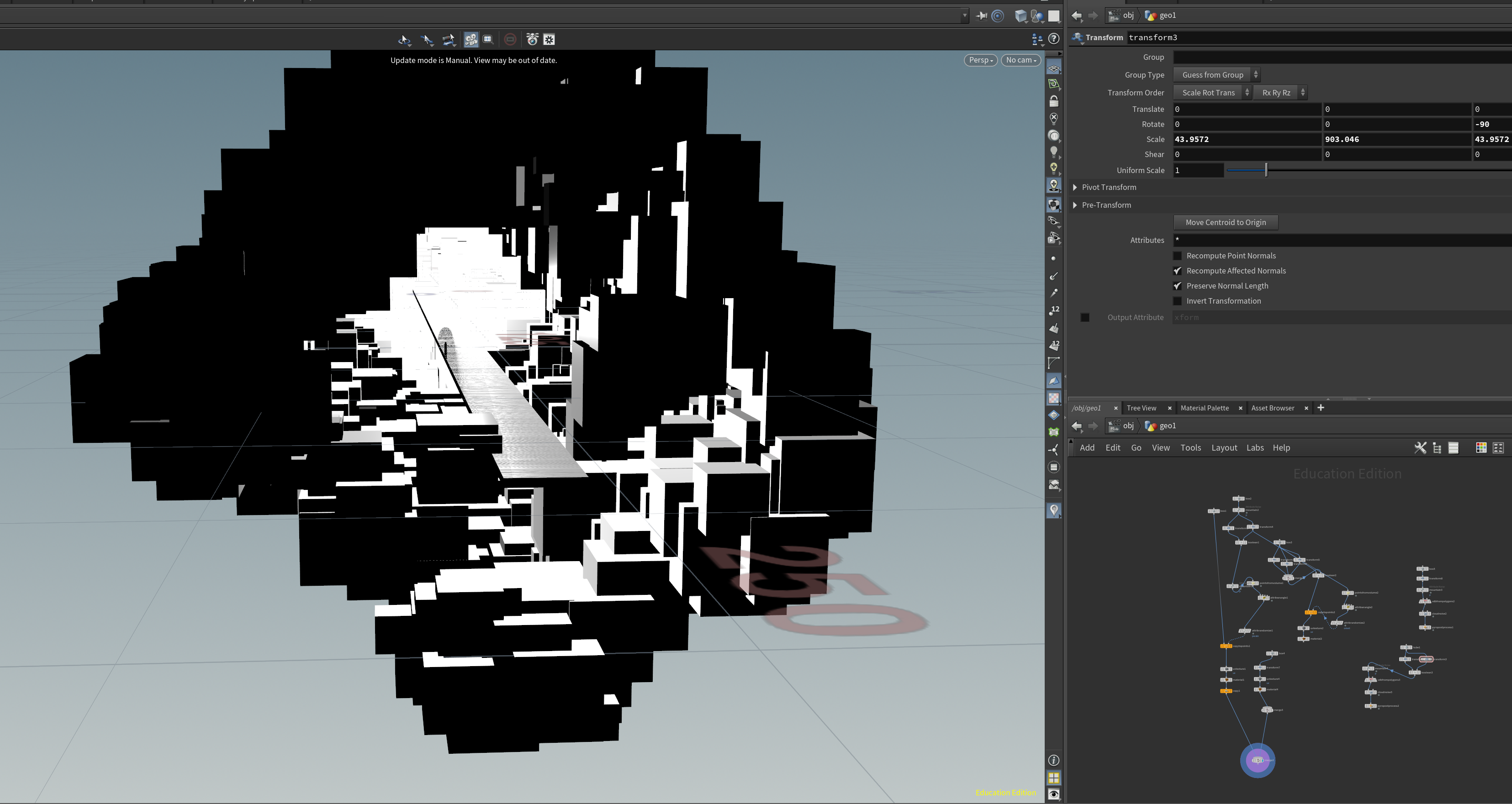Click Move Centroid to Origin button
Image resolution: width=1512 pixels, height=804 pixels.
pyautogui.click(x=1226, y=222)
